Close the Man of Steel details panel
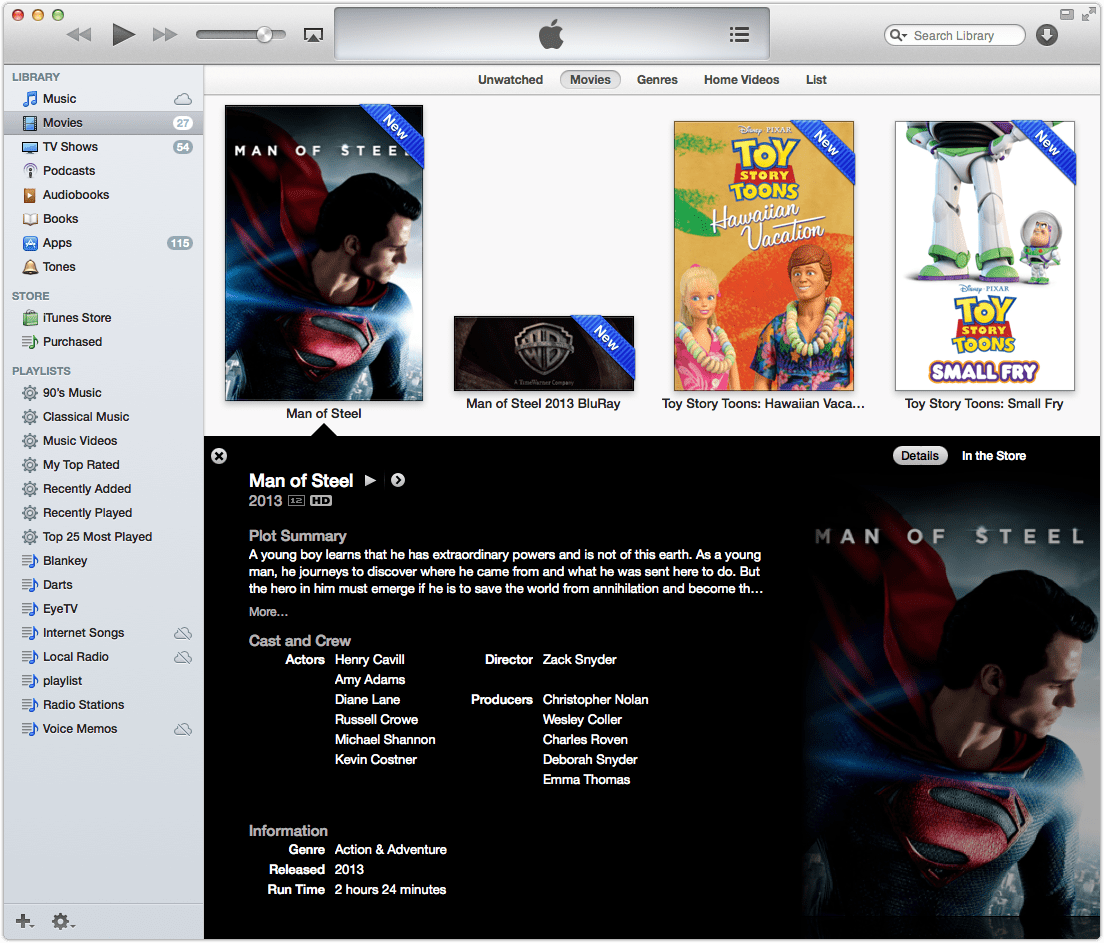 (219, 456)
